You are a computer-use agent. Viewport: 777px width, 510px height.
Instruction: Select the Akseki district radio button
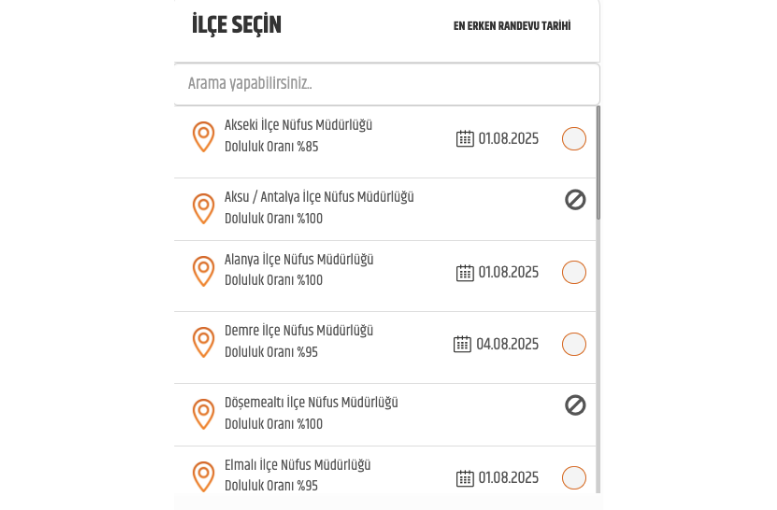pos(574,139)
